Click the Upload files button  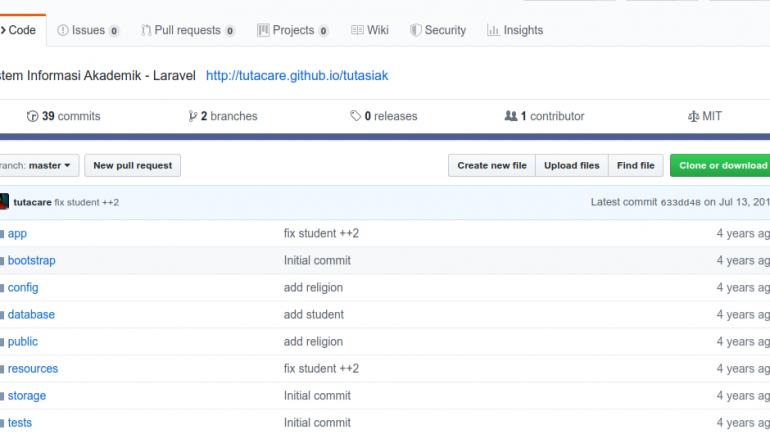point(572,165)
